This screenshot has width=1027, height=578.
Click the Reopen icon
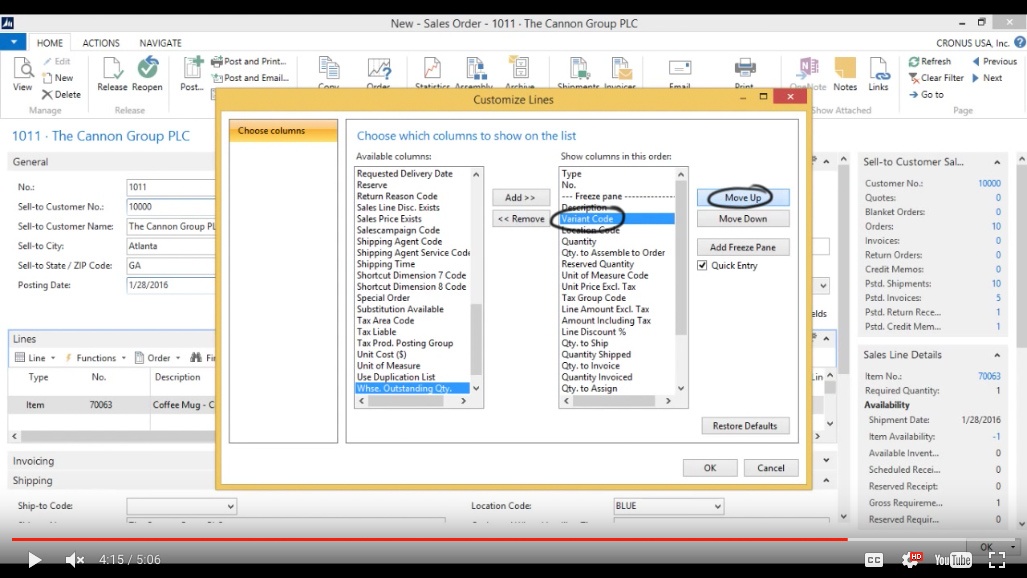[x=147, y=74]
